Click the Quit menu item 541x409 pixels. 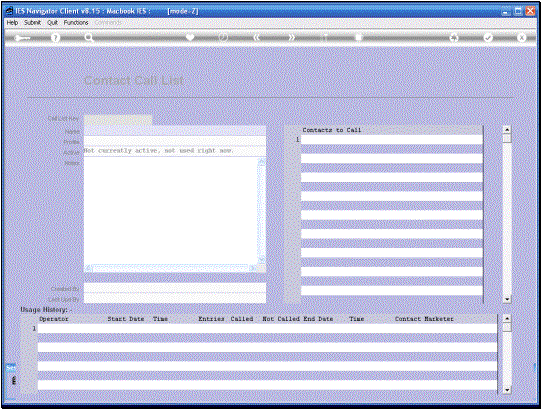(x=52, y=22)
